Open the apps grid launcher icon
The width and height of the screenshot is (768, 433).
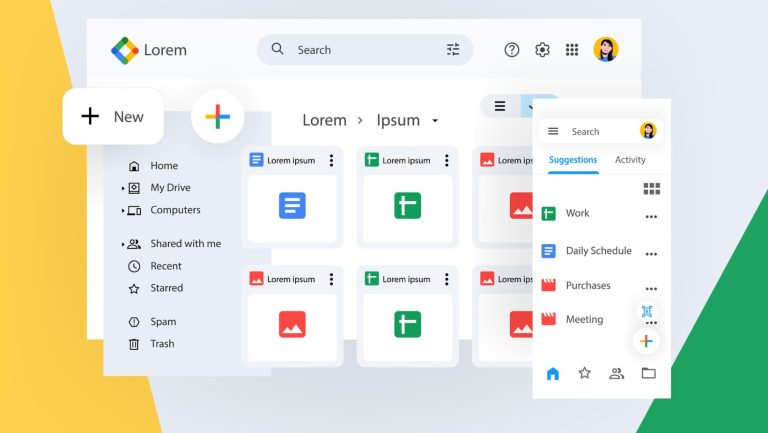pyautogui.click(x=572, y=49)
